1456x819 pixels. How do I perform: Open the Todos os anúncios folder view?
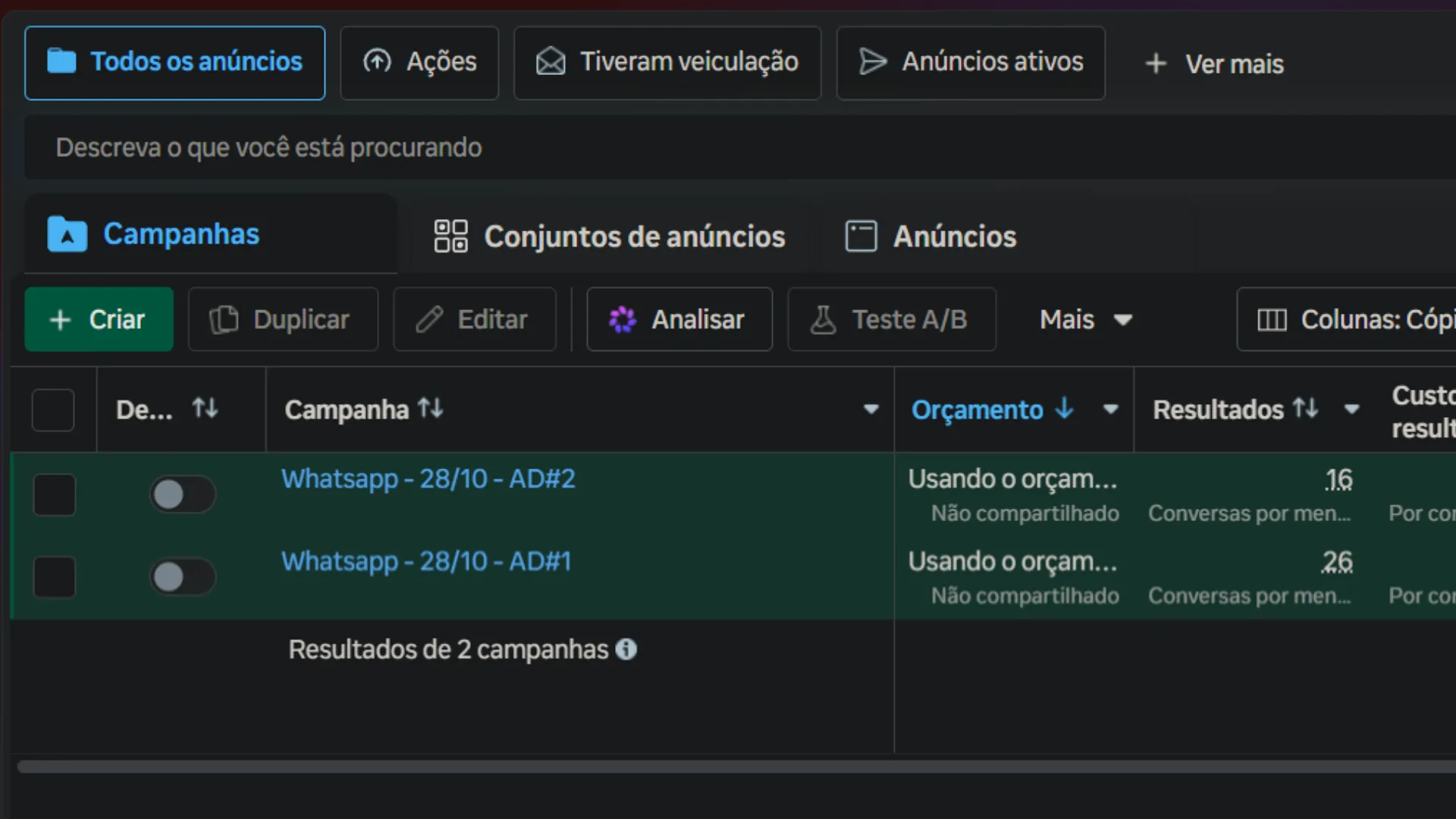tap(174, 63)
